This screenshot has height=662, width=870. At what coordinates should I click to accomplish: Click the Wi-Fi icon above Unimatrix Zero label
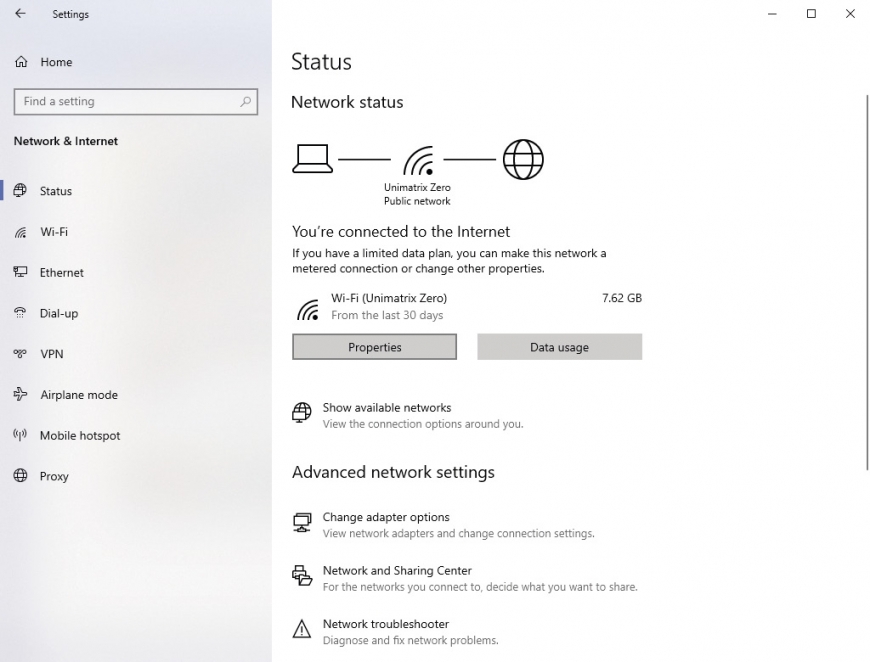click(419, 160)
